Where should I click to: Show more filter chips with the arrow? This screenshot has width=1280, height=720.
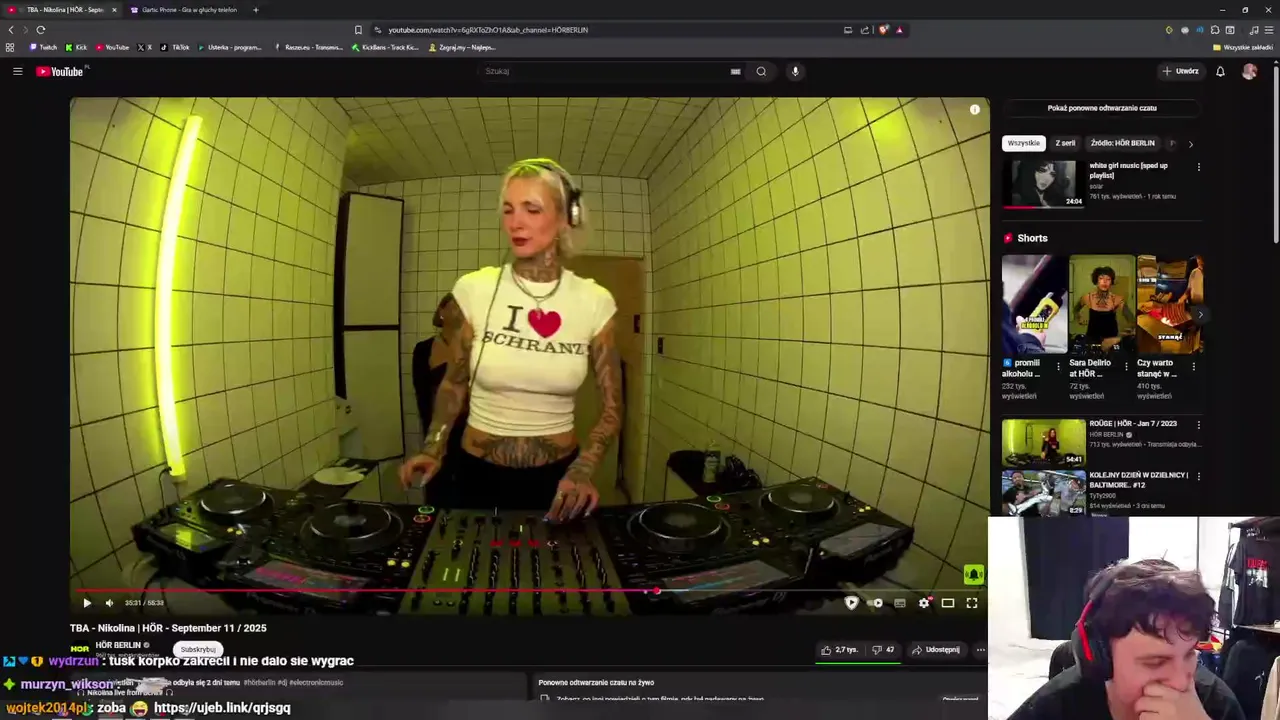[x=1190, y=144]
